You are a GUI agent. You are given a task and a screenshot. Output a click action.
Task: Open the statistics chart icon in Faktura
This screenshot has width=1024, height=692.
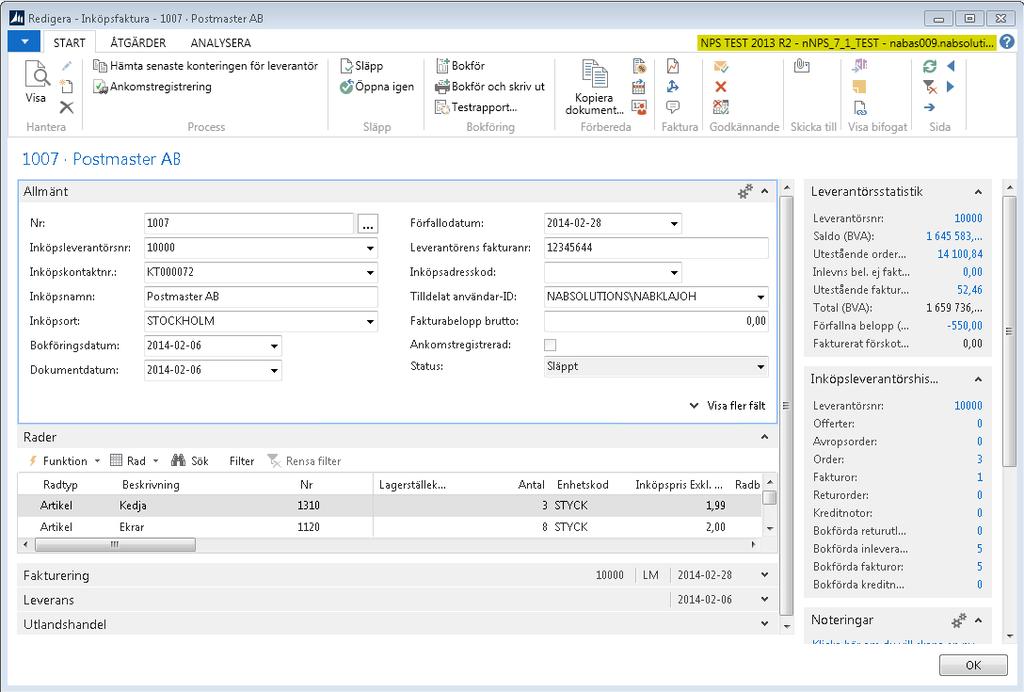click(x=673, y=66)
